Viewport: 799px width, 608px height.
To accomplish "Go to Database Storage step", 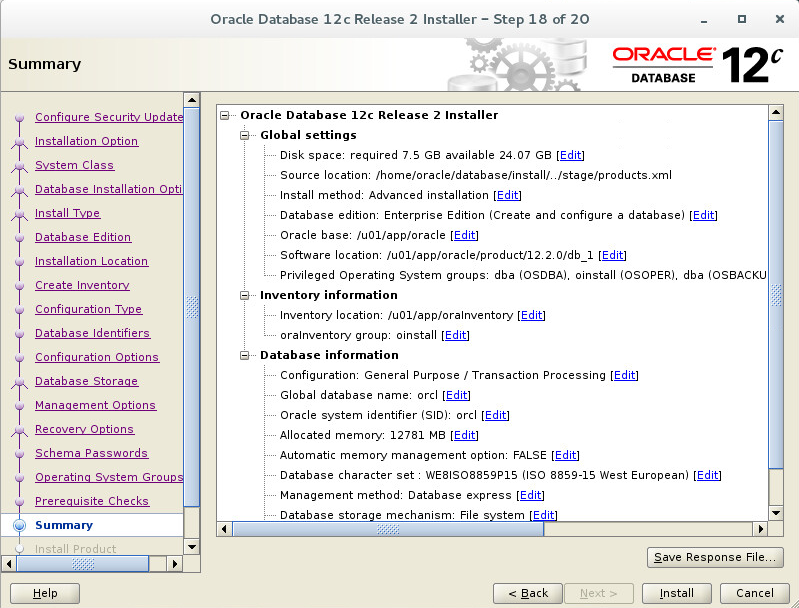I will click(x=87, y=381).
